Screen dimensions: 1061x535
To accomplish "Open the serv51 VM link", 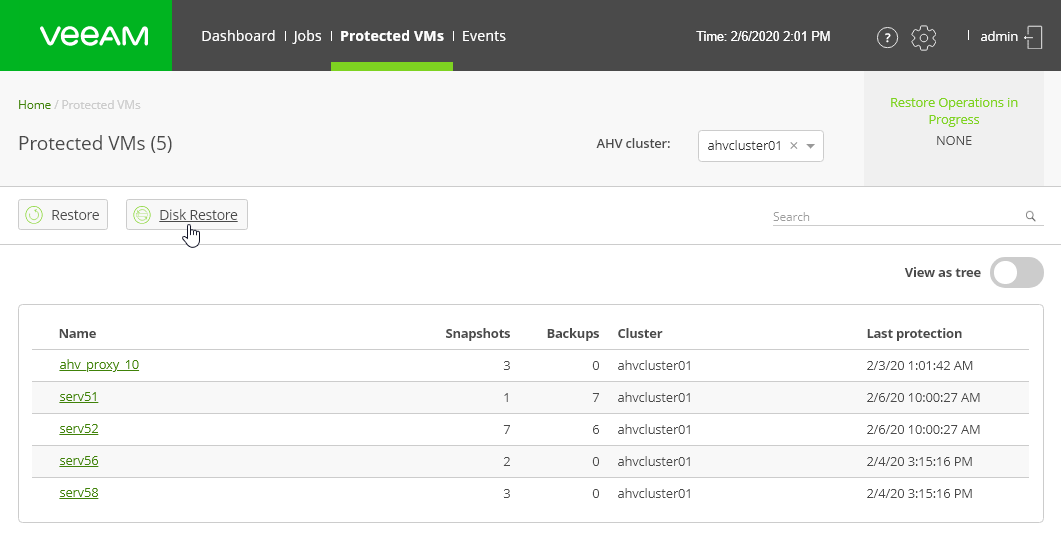I will pyautogui.click(x=78, y=396).
